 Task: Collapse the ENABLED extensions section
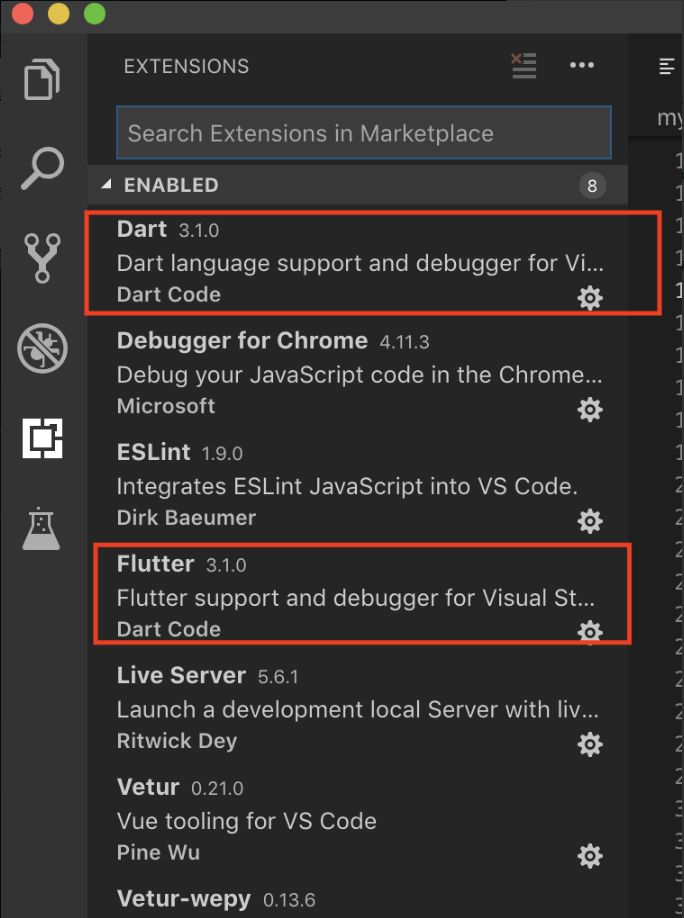click(105, 185)
